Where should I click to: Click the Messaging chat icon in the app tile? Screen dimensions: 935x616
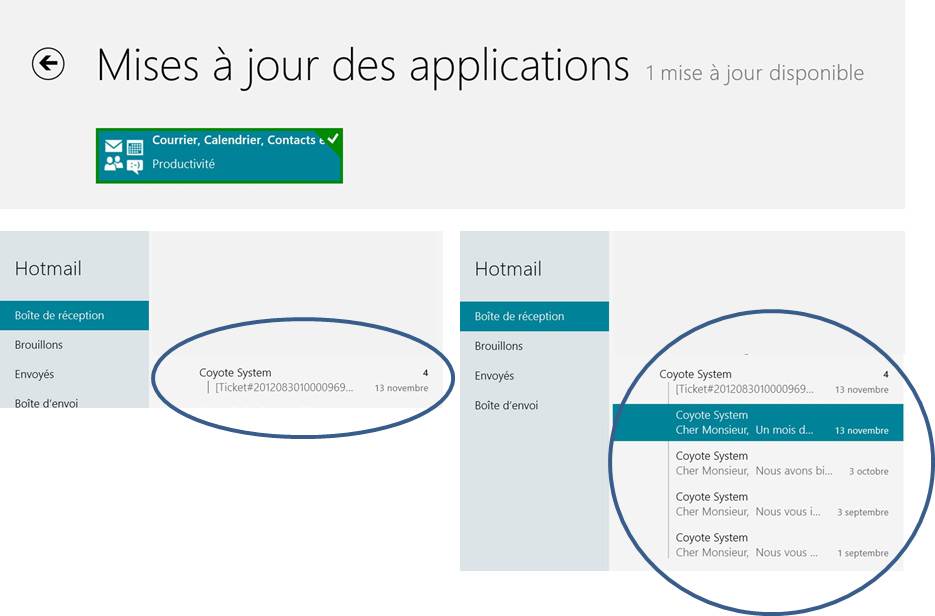coord(135,166)
